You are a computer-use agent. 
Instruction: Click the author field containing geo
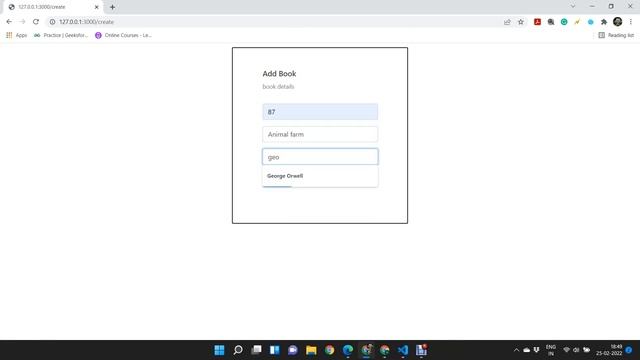coord(320,157)
